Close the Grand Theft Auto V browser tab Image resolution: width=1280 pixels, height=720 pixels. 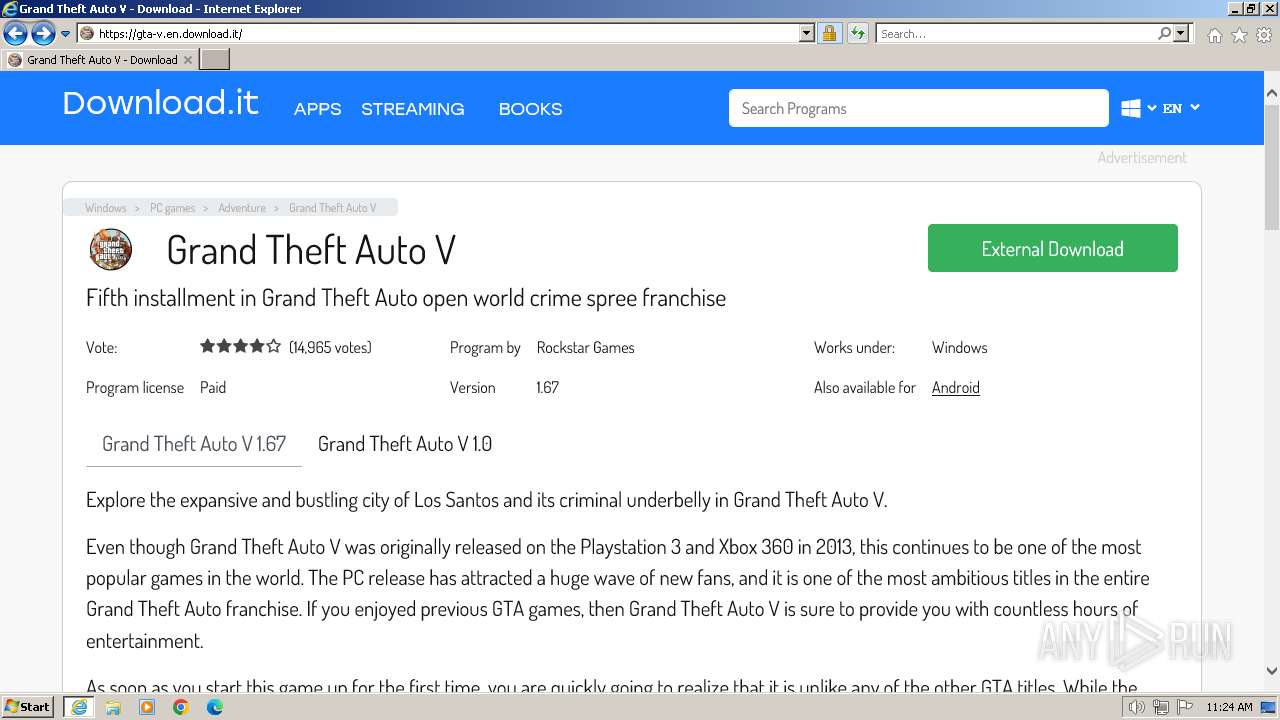pyautogui.click(x=188, y=60)
